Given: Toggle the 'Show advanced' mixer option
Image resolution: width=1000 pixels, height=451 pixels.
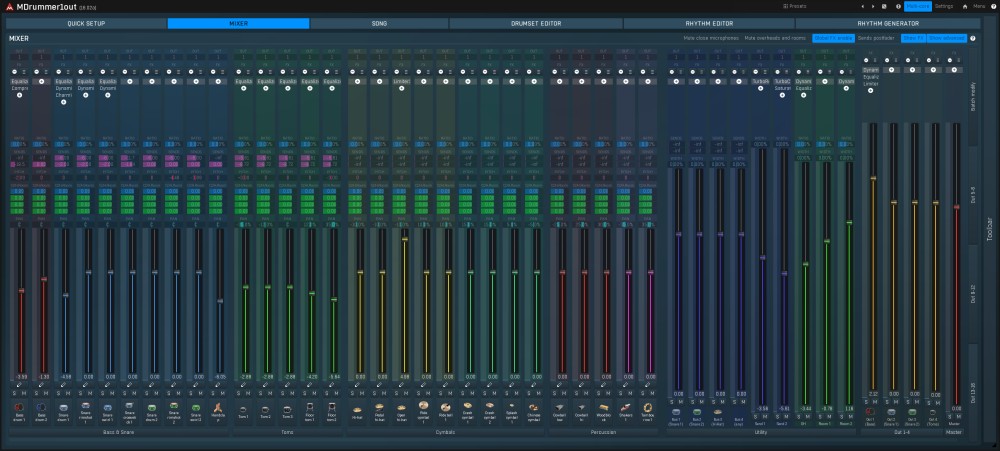Looking at the screenshot, I should coord(946,38).
